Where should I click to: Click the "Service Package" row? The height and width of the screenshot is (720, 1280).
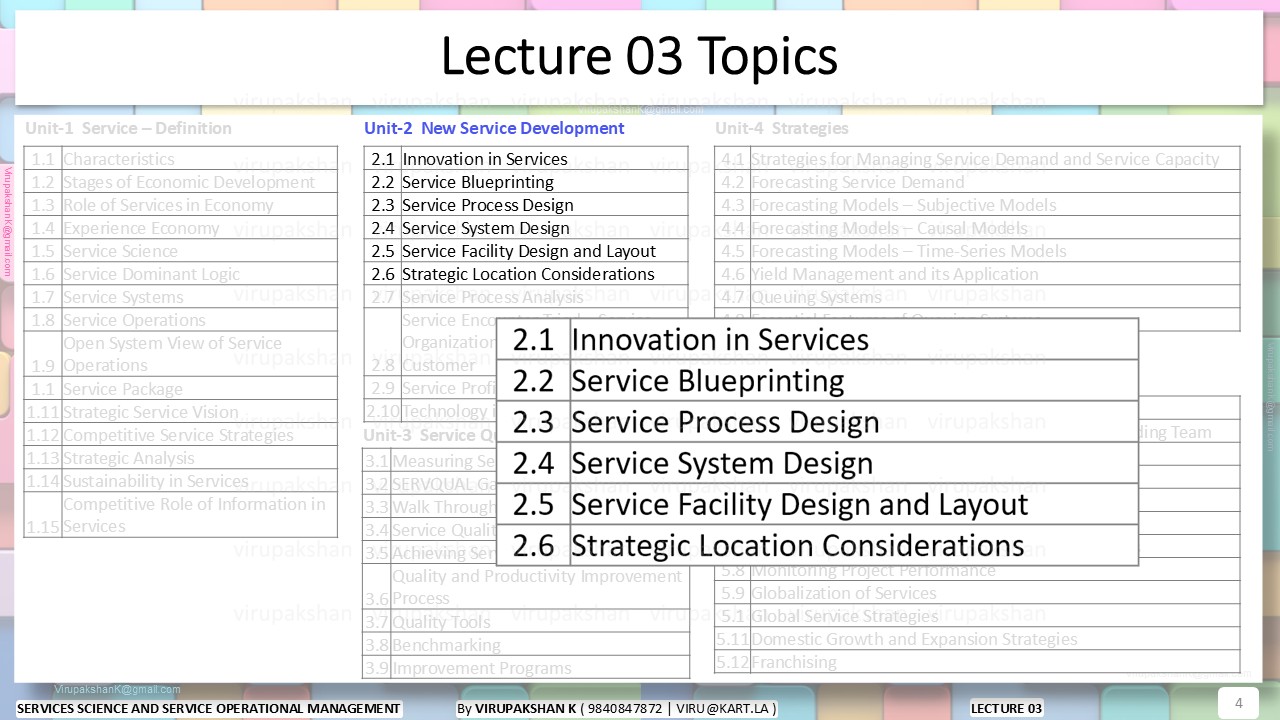click(181, 389)
